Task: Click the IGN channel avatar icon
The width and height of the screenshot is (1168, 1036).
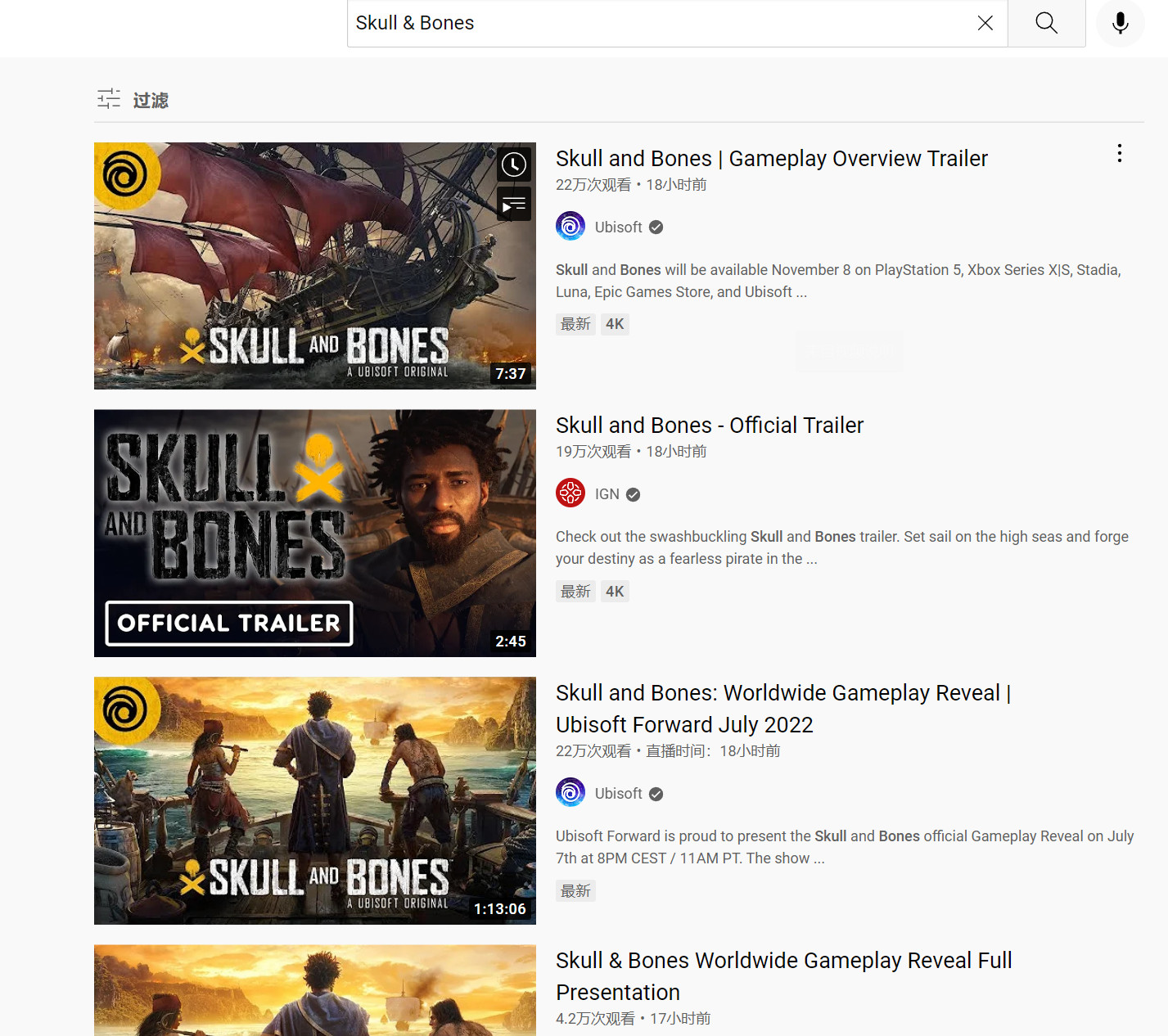Action: tap(570, 493)
